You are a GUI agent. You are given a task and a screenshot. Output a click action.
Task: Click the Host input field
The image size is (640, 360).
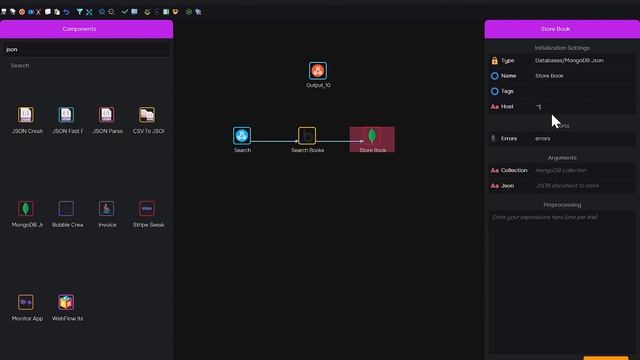tap(584, 107)
